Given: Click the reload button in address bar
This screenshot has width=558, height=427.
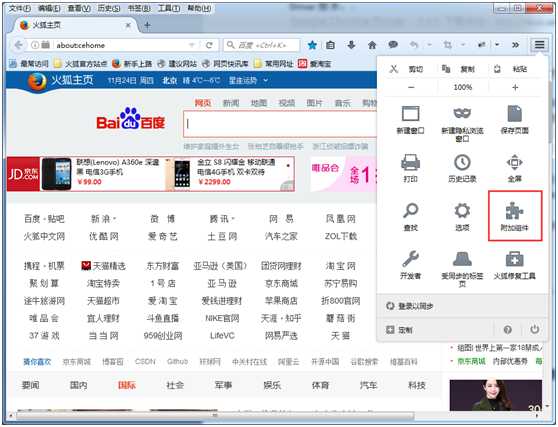Looking at the screenshot, I should coord(209,45).
